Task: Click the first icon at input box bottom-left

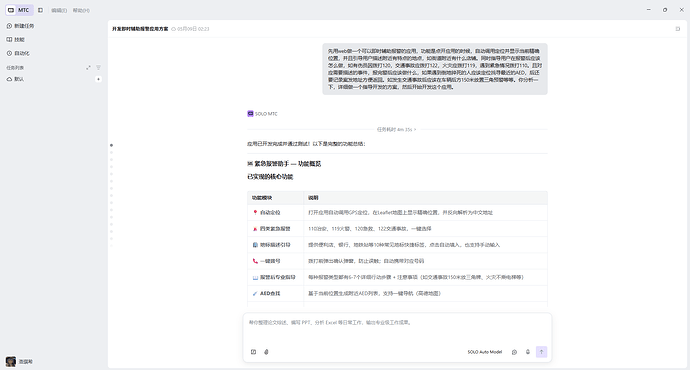Action: 253,352
